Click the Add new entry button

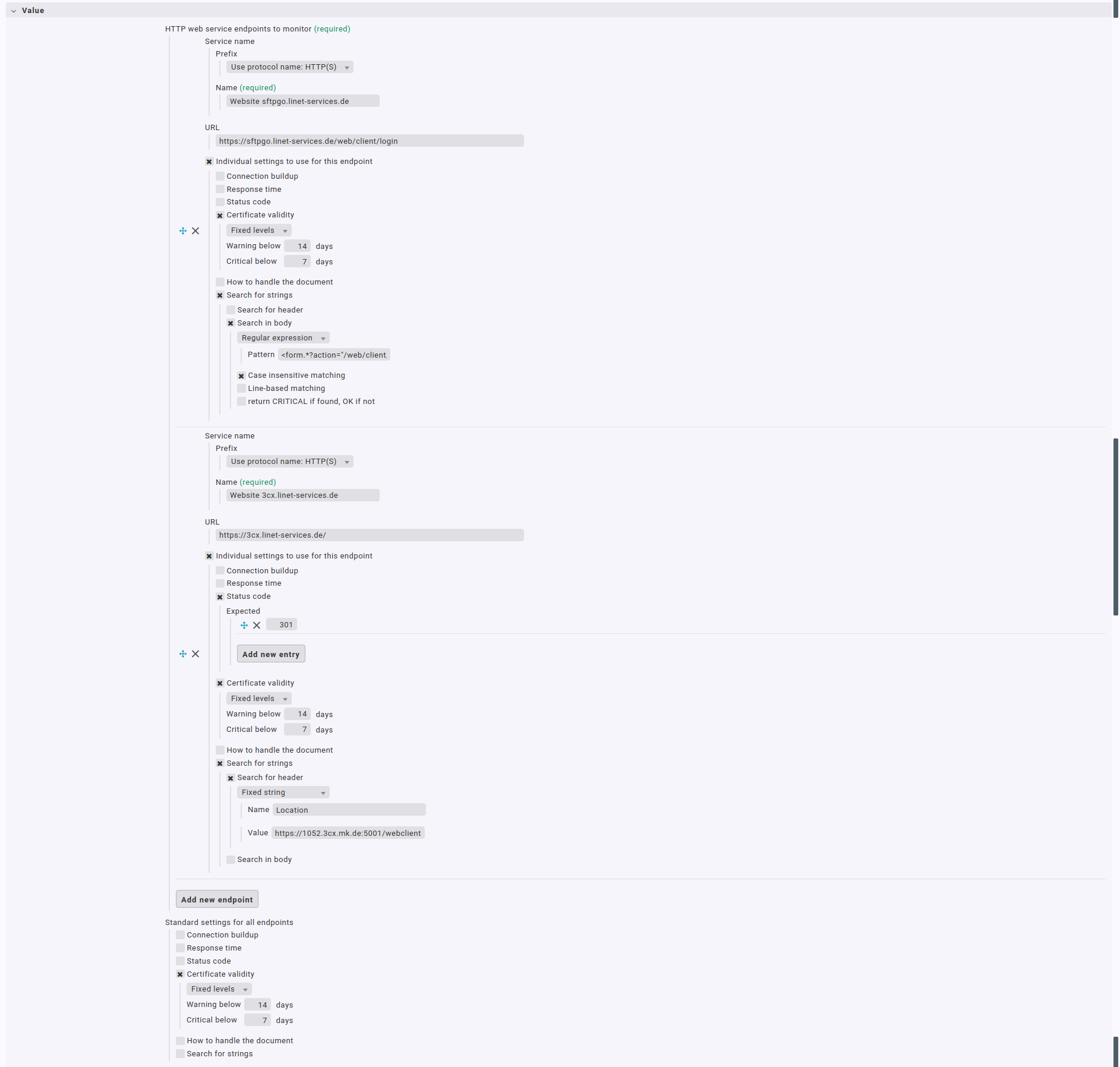tap(270, 654)
